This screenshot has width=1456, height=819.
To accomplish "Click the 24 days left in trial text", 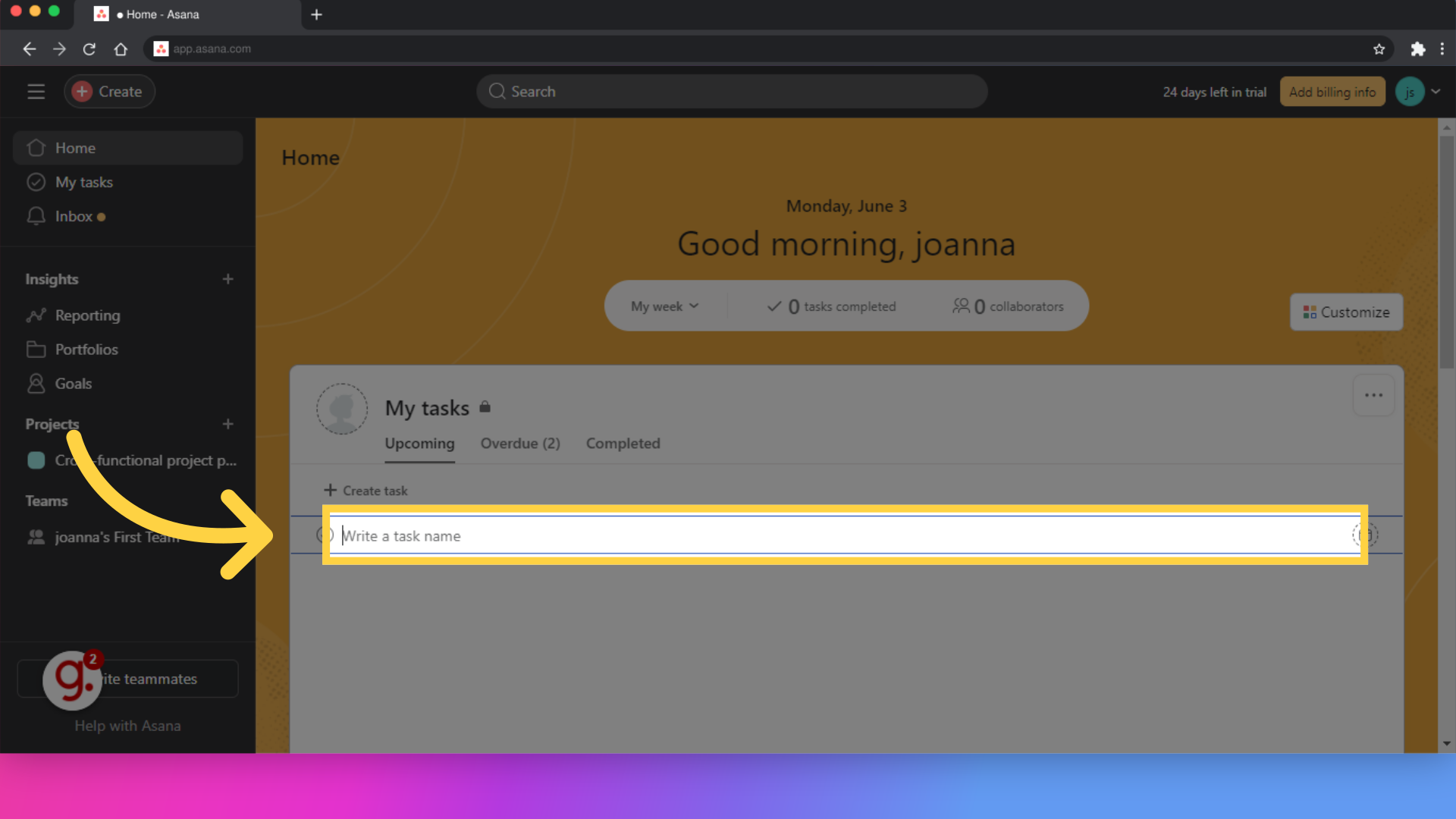I will tap(1214, 92).
